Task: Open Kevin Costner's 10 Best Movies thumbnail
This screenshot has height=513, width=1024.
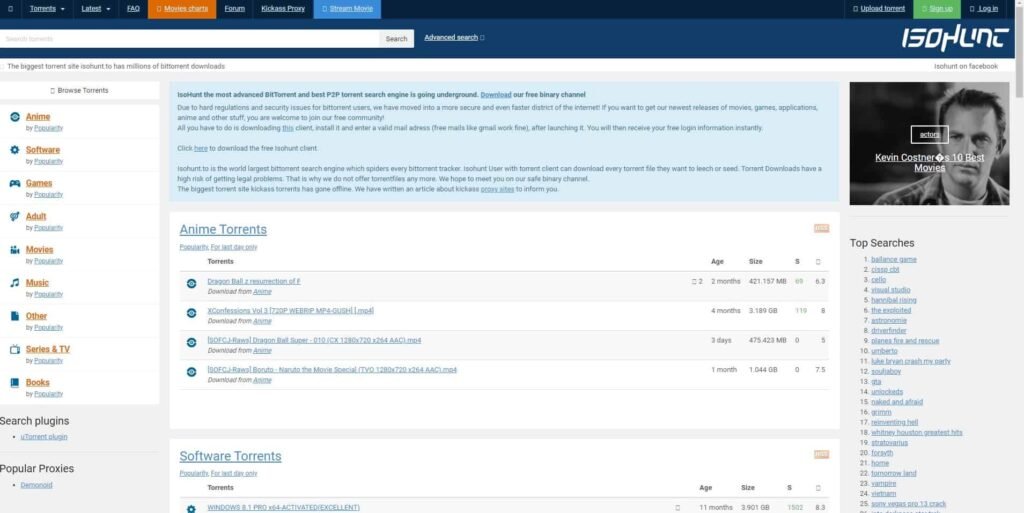Action: [x=929, y=144]
